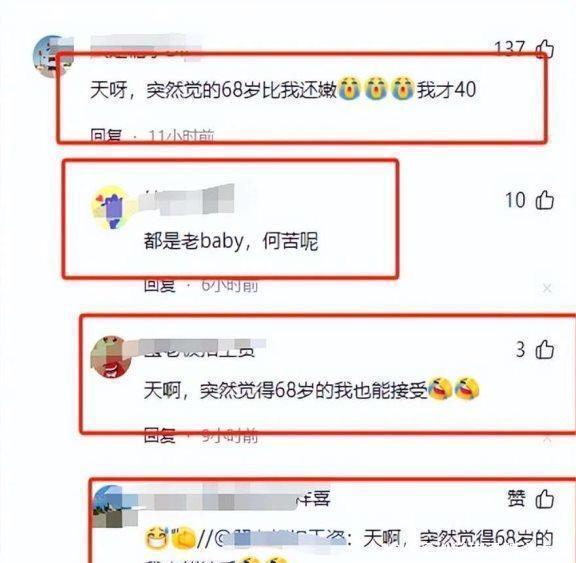Like the comment with 137 likes

[x=544, y=49]
